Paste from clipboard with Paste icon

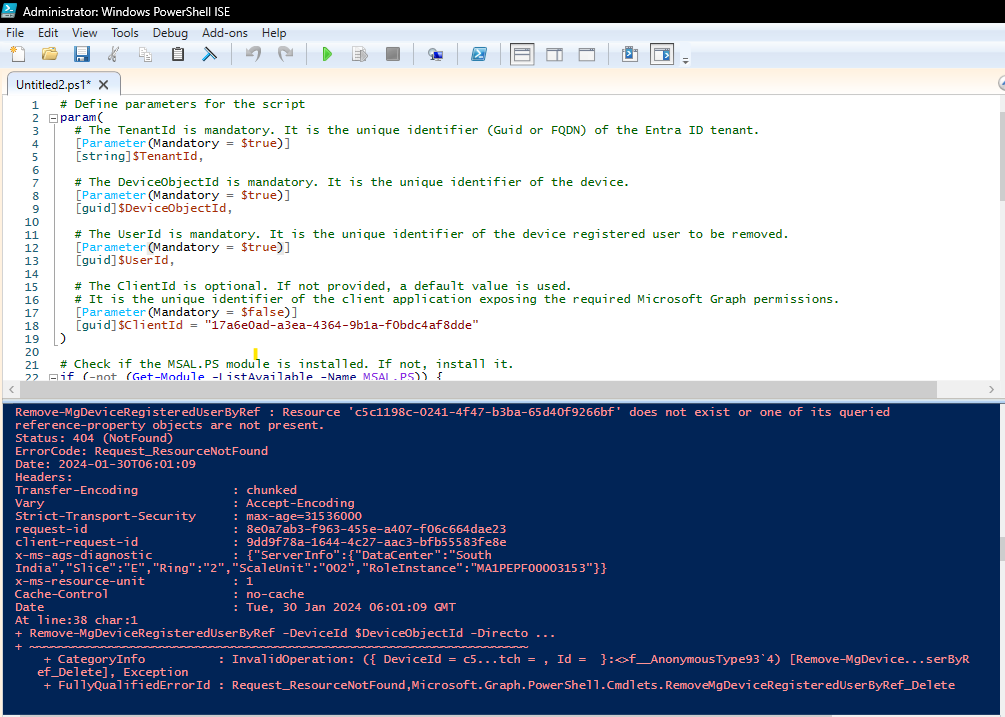(x=178, y=54)
